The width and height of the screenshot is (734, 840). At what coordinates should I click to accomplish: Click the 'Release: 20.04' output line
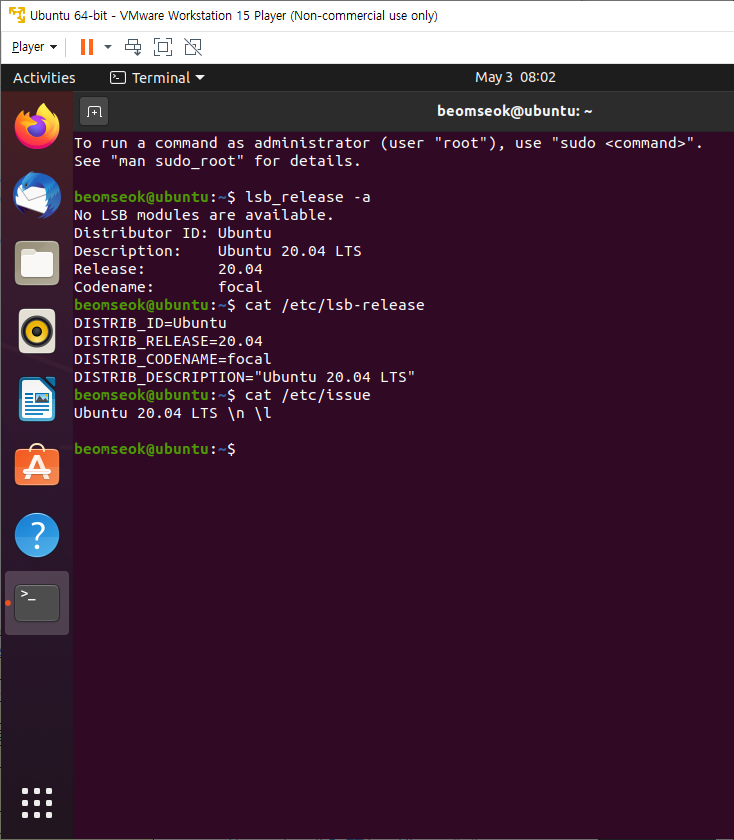[168, 269]
